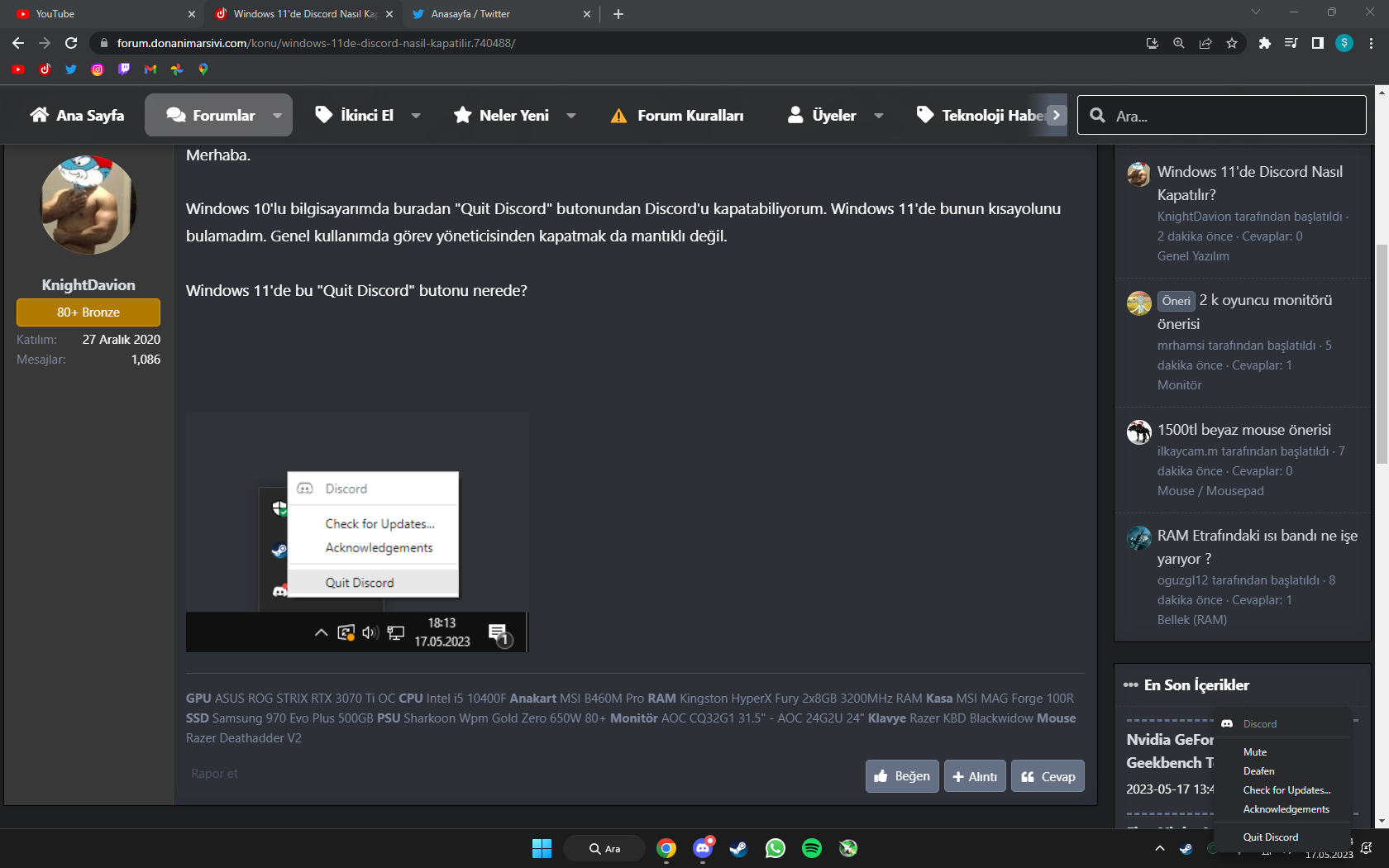Open the YouTube bookmark icon
1389x868 pixels.
(18, 69)
